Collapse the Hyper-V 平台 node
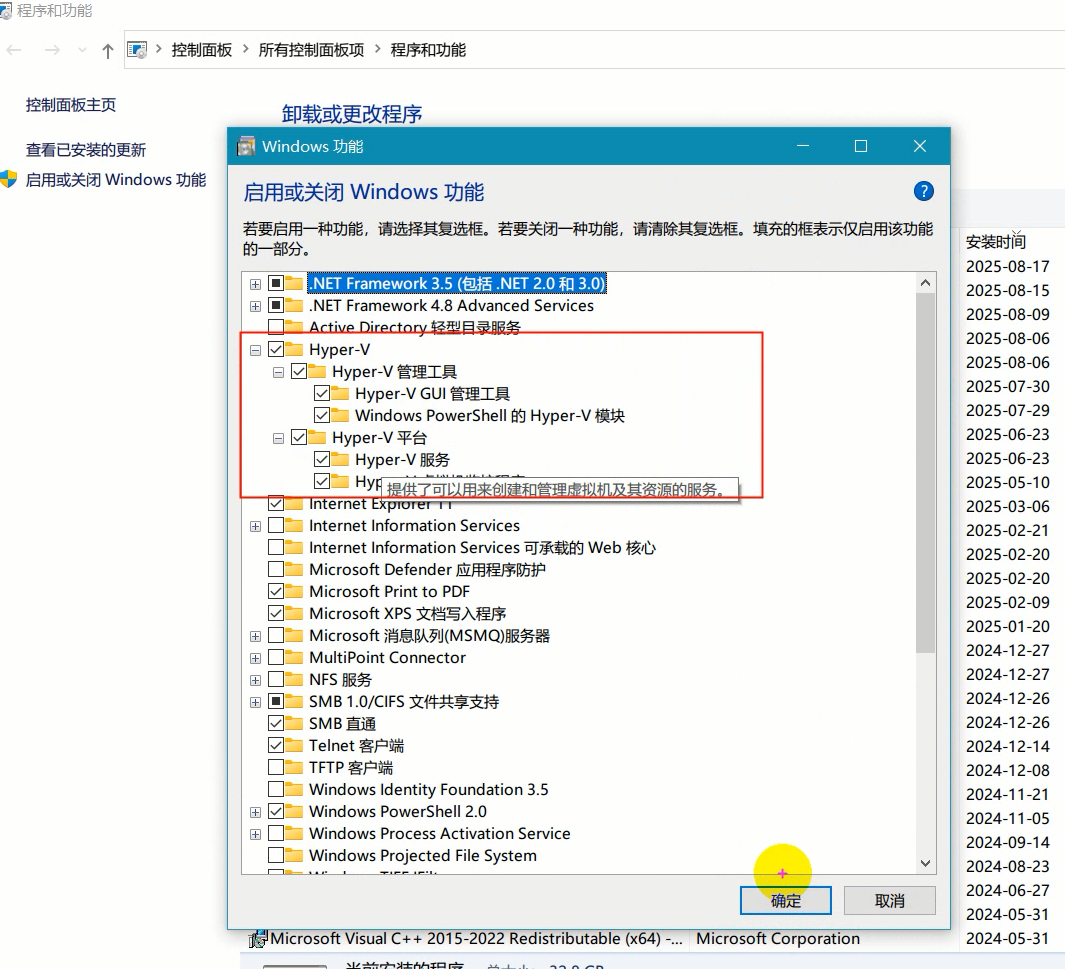The height and width of the screenshot is (969, 1065). tap(278, 438)
